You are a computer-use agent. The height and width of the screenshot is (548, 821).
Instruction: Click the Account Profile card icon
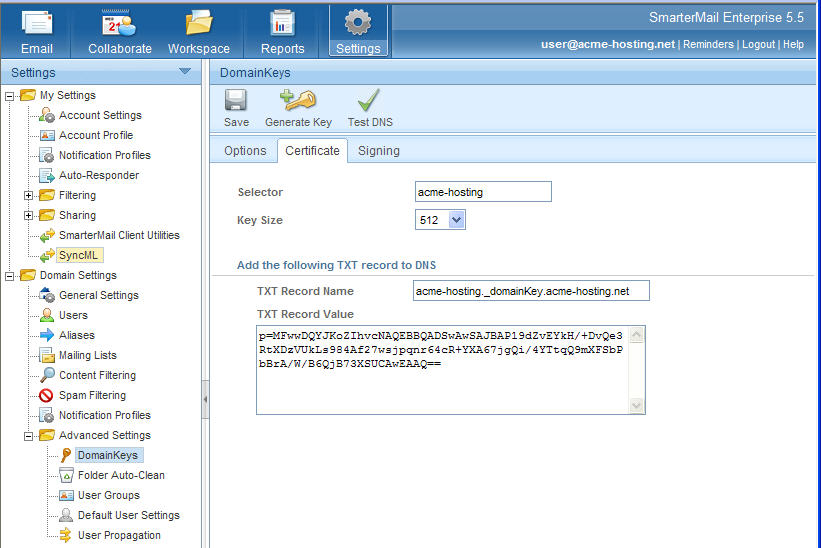47,136
